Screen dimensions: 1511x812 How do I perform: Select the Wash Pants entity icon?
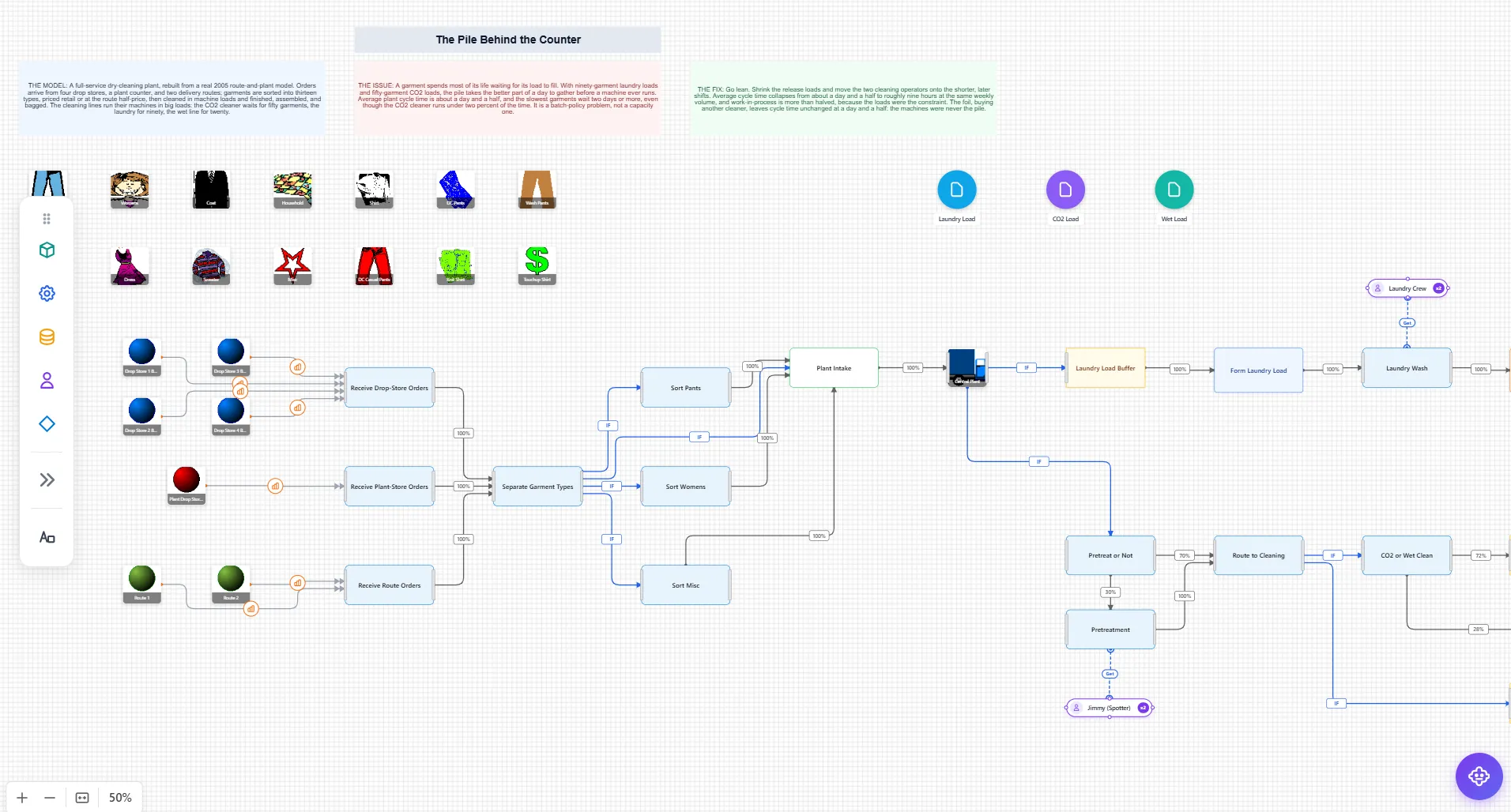537,190
